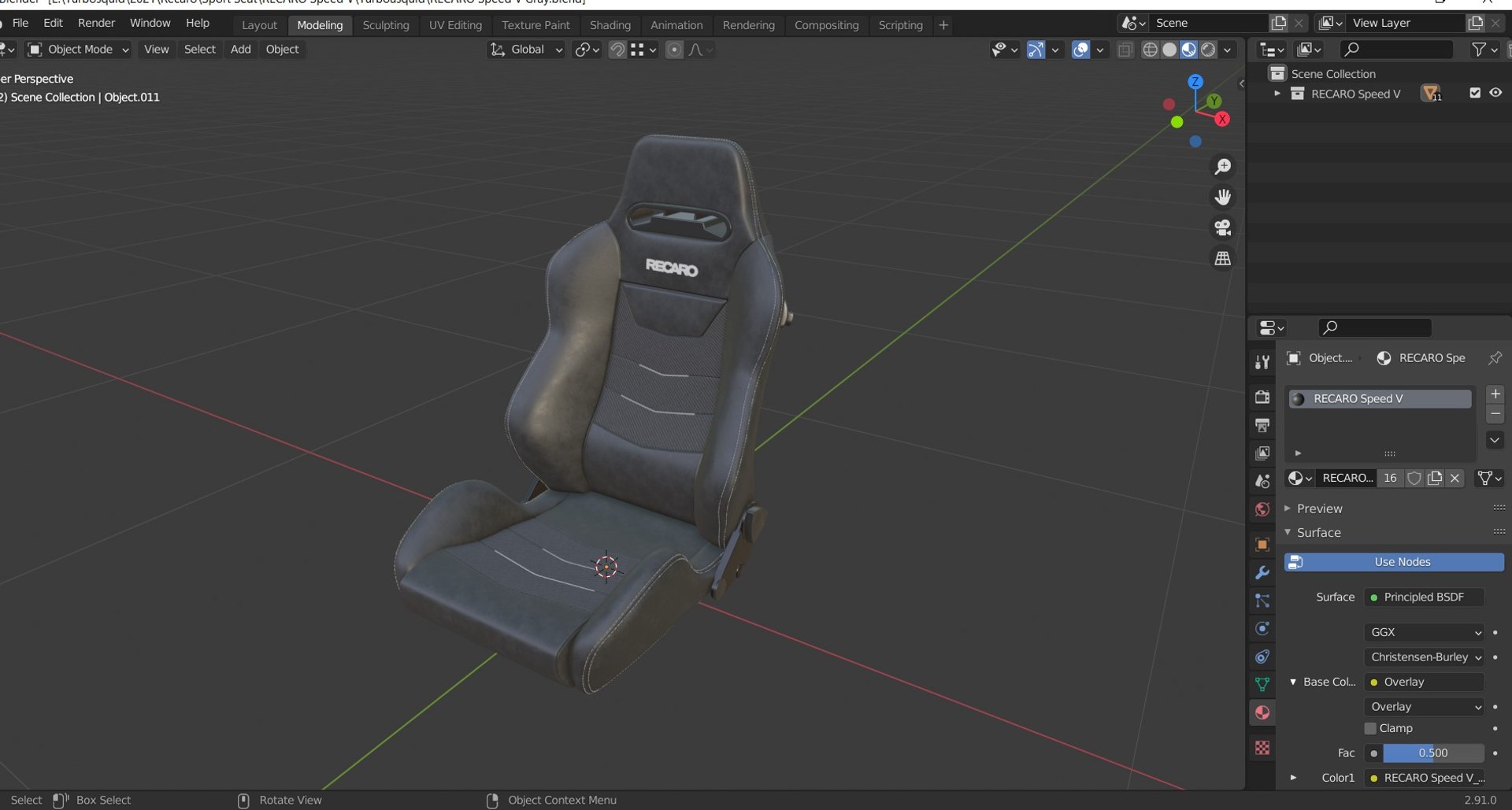Open the File menu
The image size is (1512, 810).
(x=20, y=23)
